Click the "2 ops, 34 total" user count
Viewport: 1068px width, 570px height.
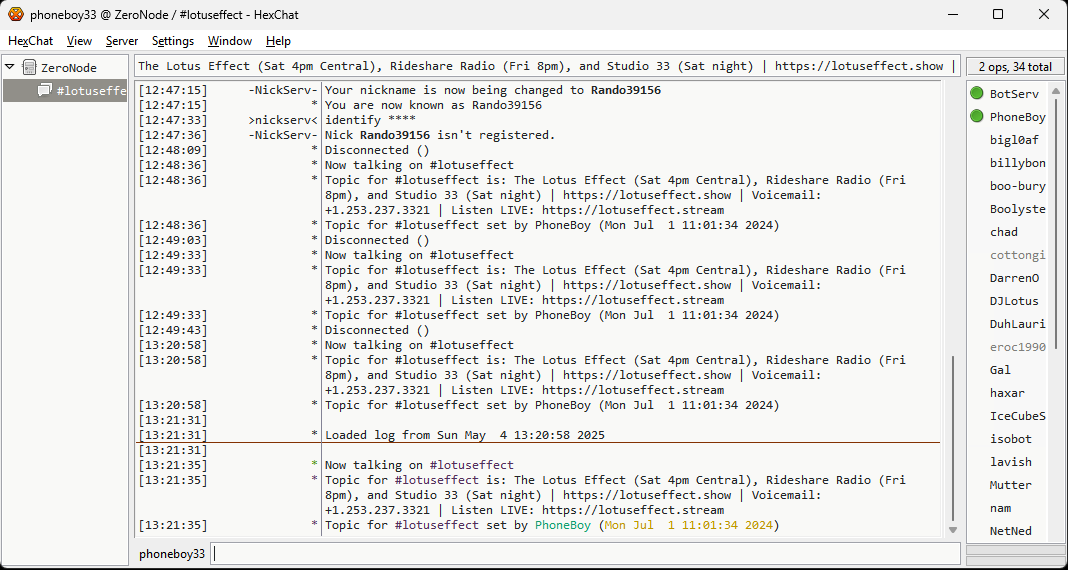(x=1014, y=67)
